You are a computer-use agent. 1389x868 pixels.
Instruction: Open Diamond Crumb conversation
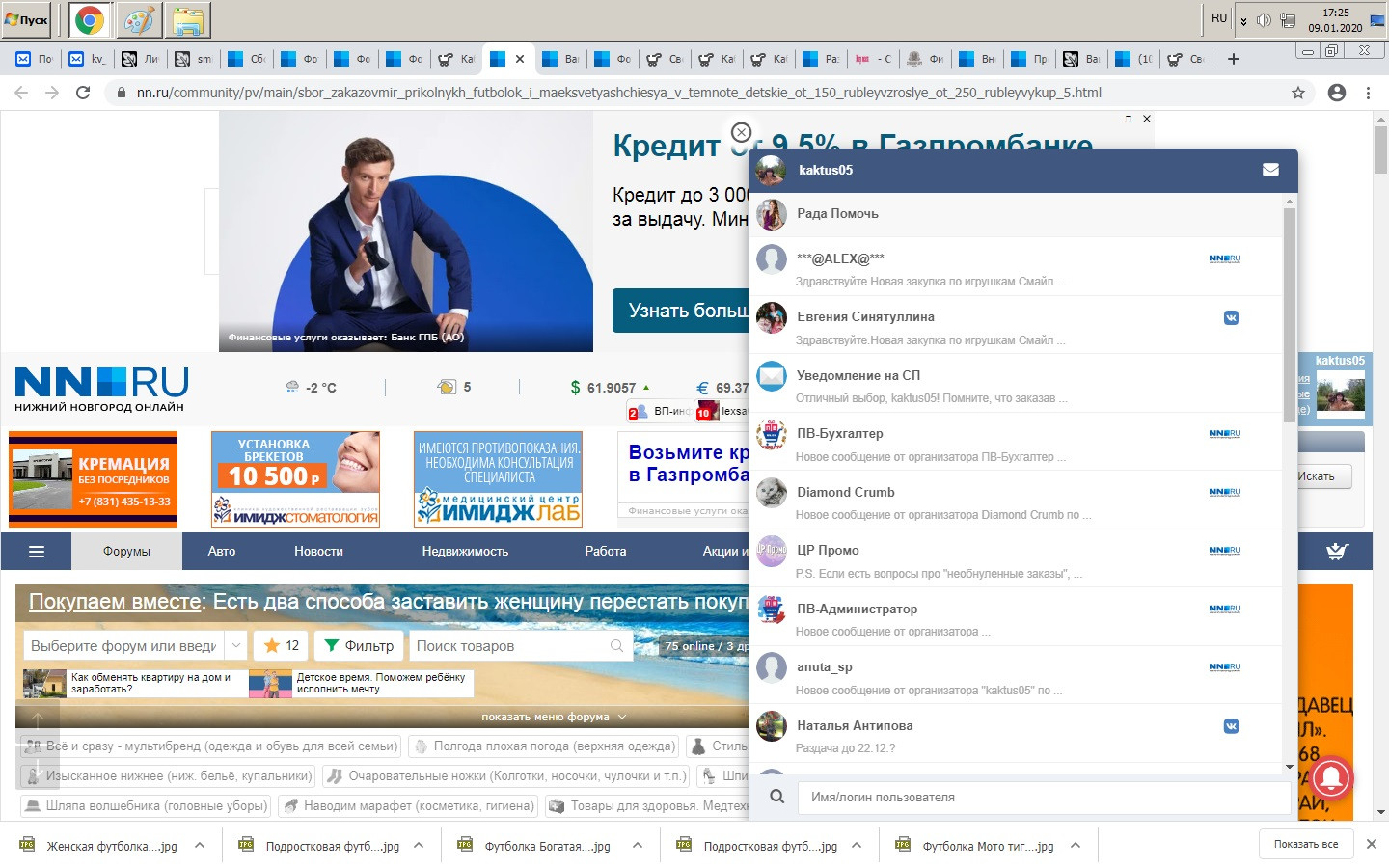pos(1016,501)
